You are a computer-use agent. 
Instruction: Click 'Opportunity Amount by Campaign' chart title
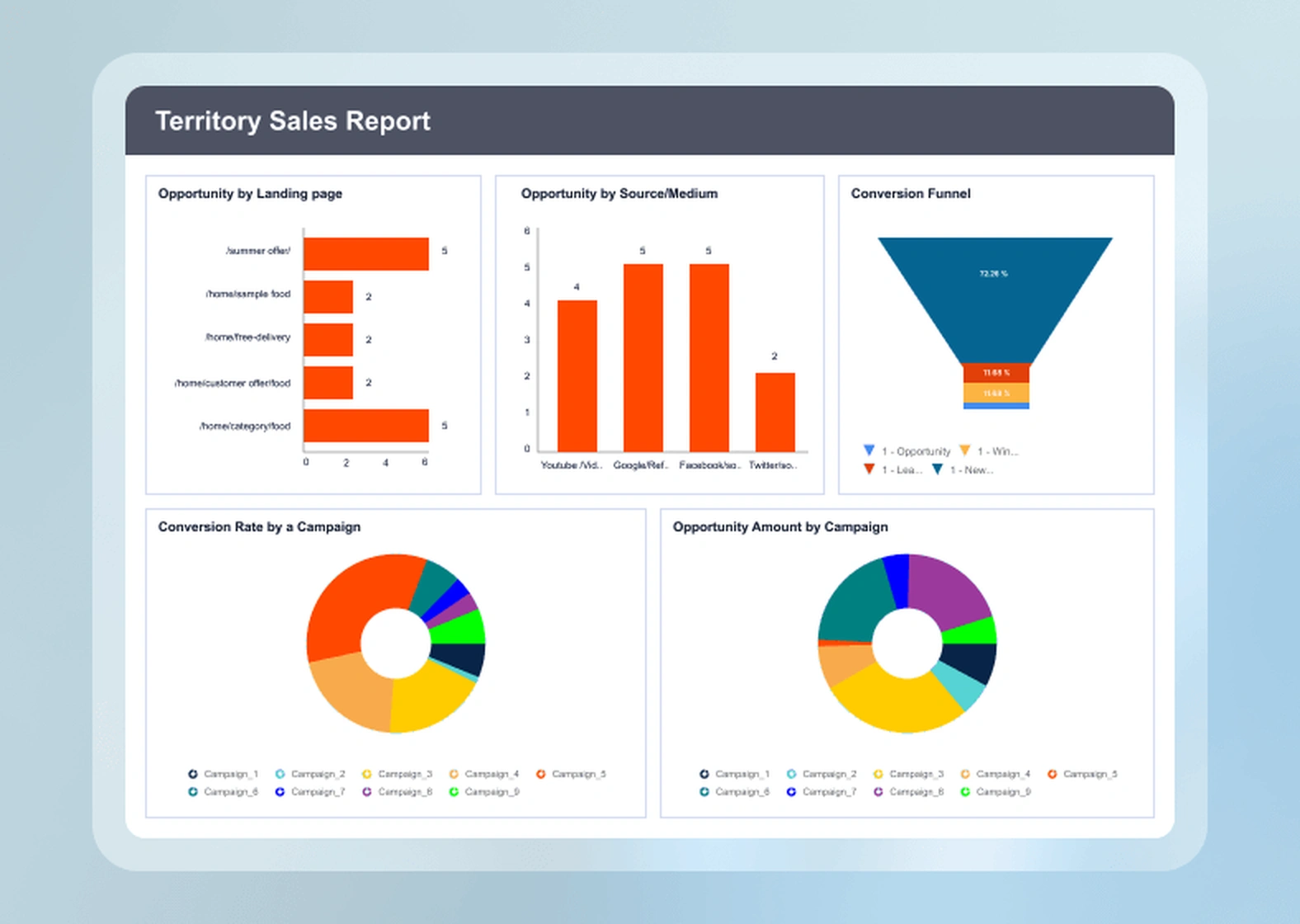pyautogui.click(x=780, y=526)
